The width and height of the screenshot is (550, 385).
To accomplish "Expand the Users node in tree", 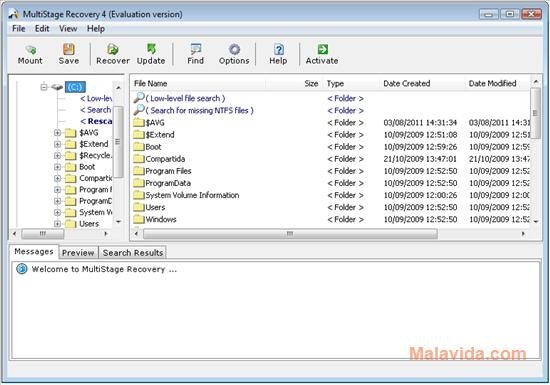I will (x=58, y=224).
